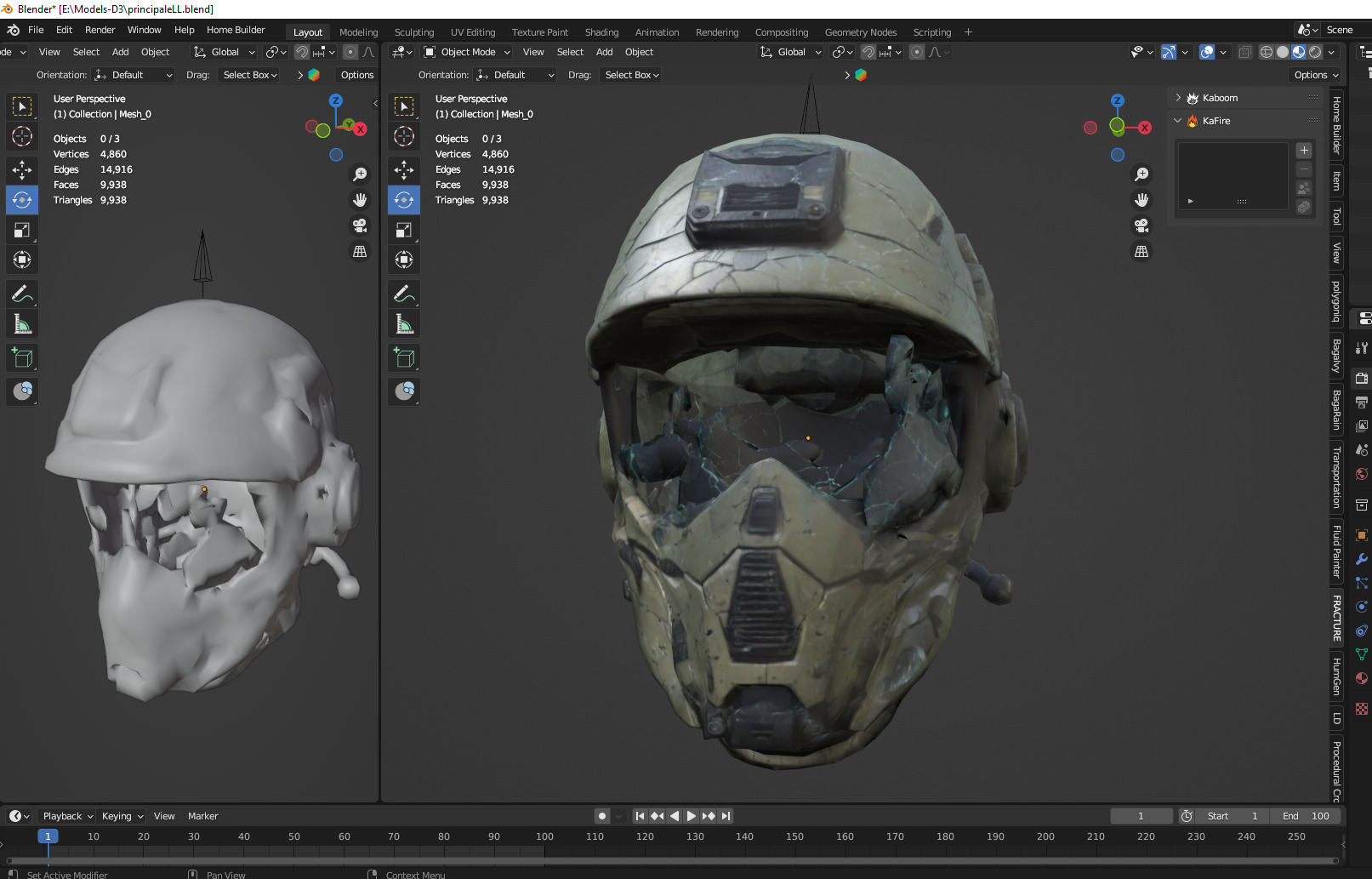
Task: Open the Output properties printer icon
Action: pyautogui.click(x=1362, y=402)
